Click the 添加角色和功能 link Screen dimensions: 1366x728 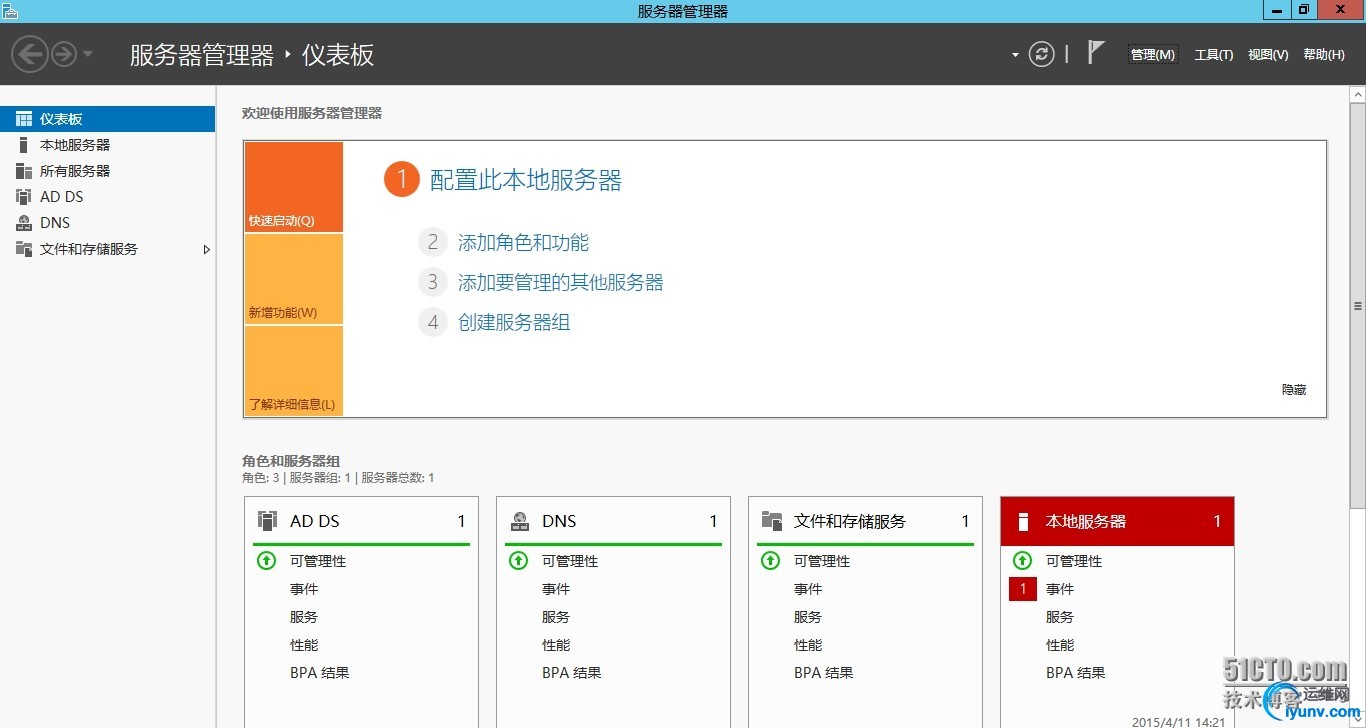coord(523,242)
